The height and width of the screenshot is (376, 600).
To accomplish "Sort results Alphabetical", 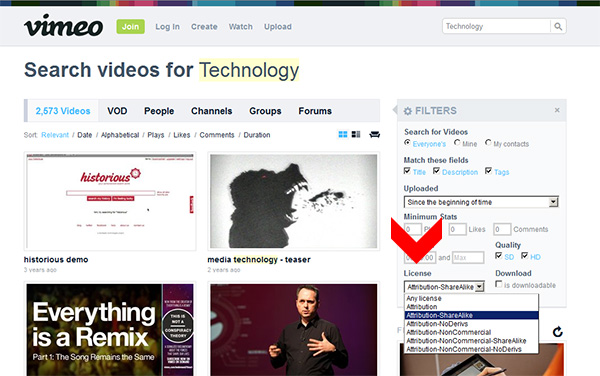I will tap(120, 135).
